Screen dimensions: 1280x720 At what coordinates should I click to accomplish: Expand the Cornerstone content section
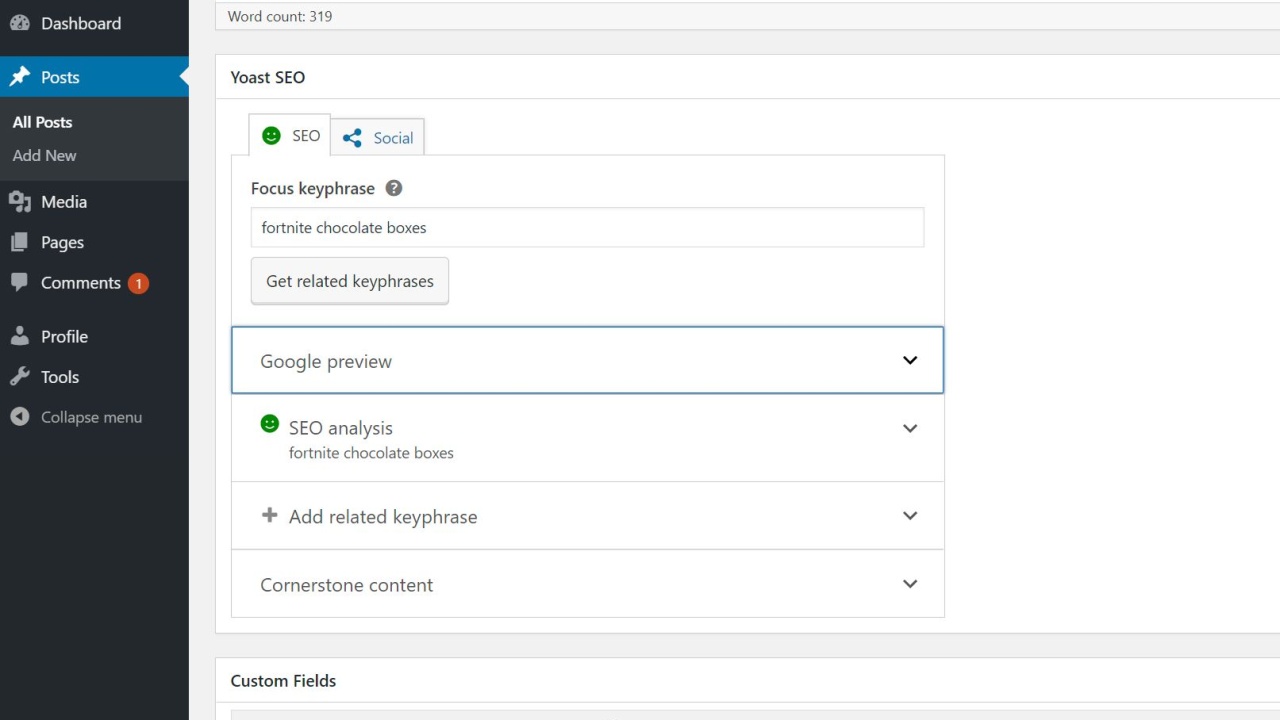909,584
